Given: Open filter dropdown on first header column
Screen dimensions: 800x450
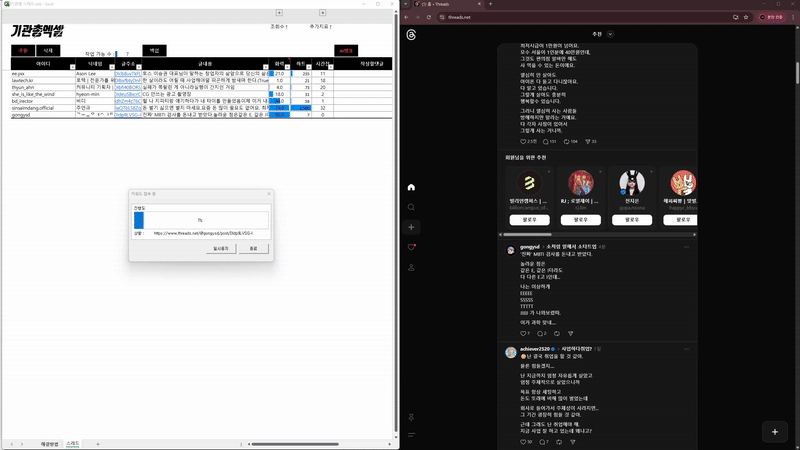Looking at the screenshot, I should pyautogui.click(x=72, y=67).
